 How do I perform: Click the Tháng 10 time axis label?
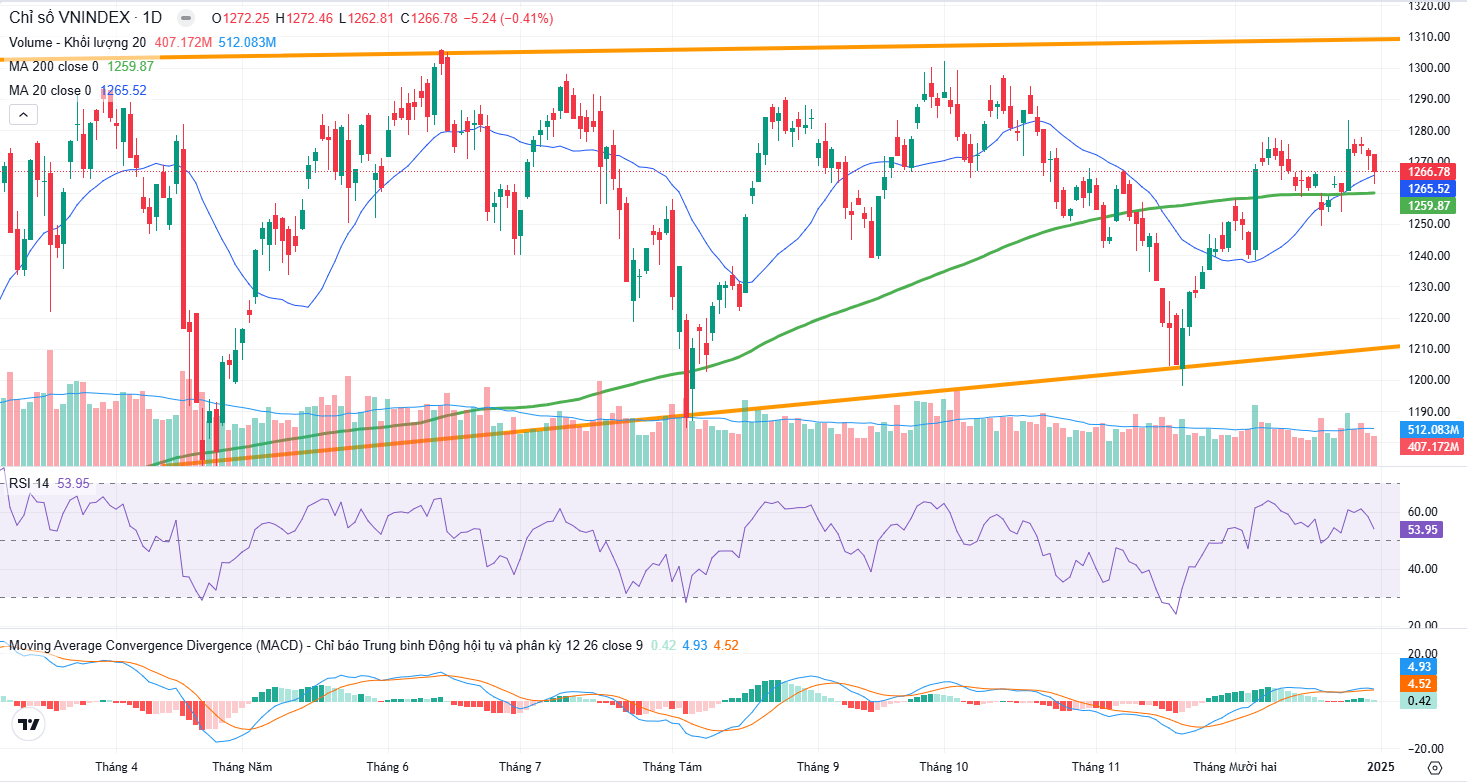point(944,767)
